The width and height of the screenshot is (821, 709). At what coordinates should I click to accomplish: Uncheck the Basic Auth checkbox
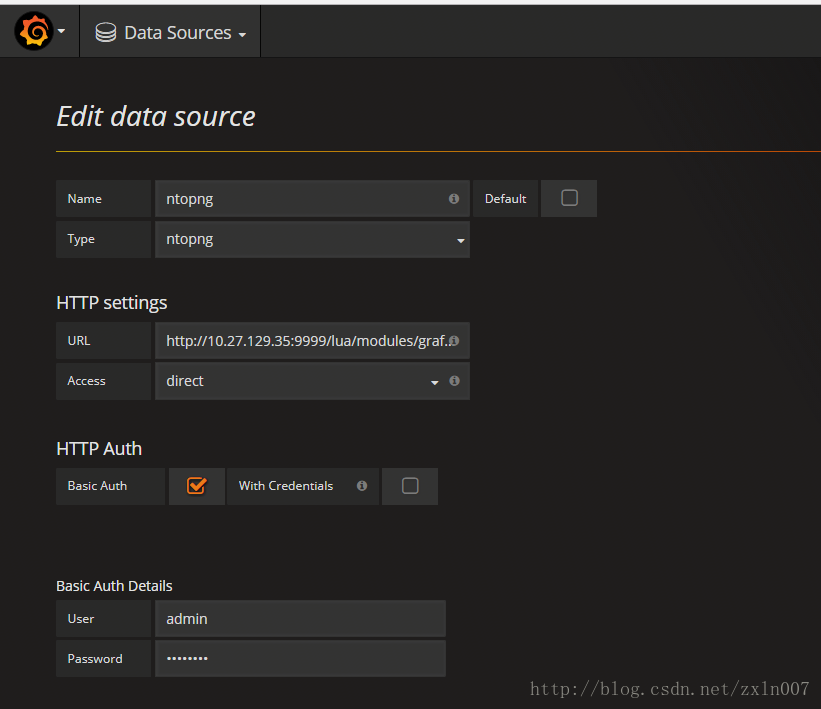pyautogui.click(x=197, y=486)
